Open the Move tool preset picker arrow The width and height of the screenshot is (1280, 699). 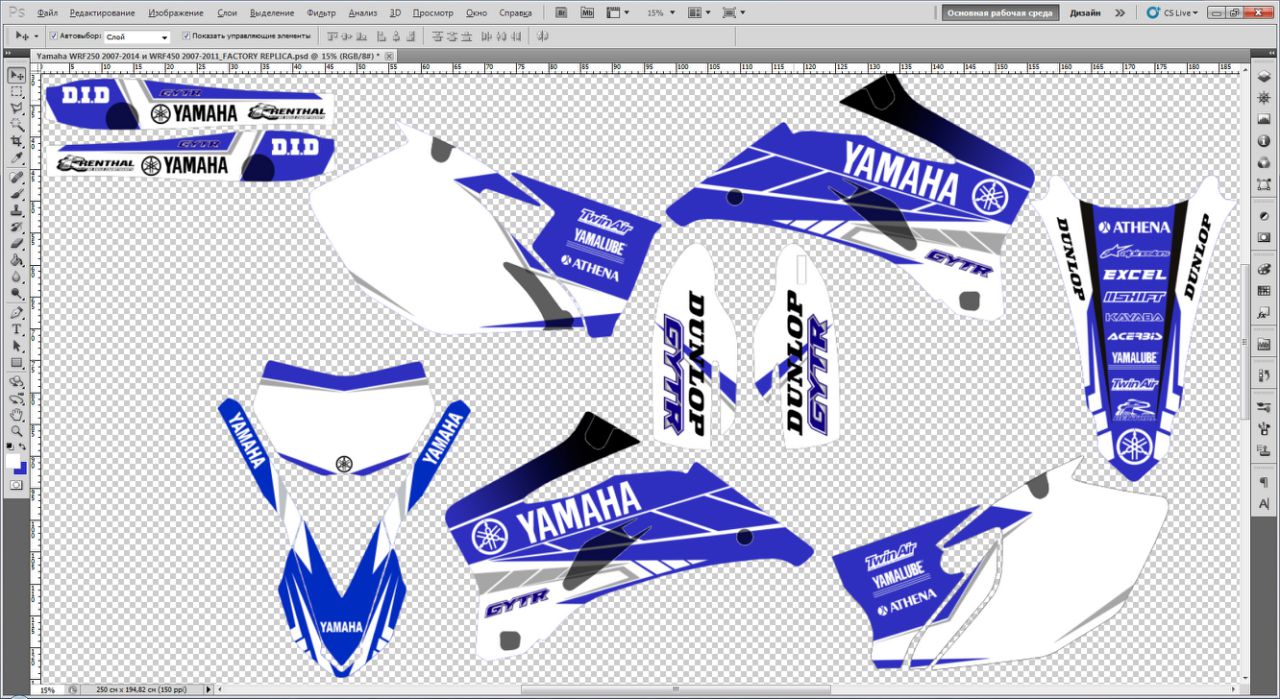pos(37,36)
